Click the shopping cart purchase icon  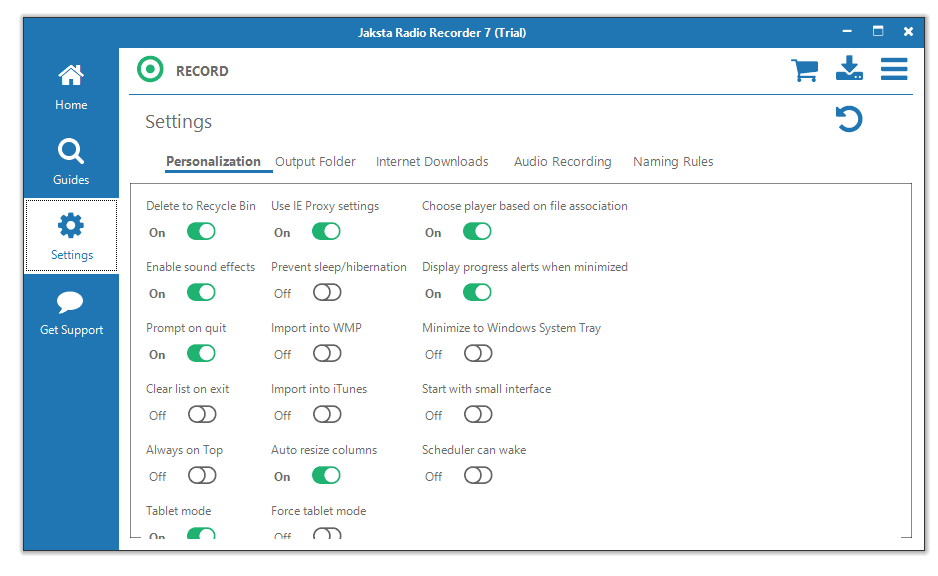(804, 70)
